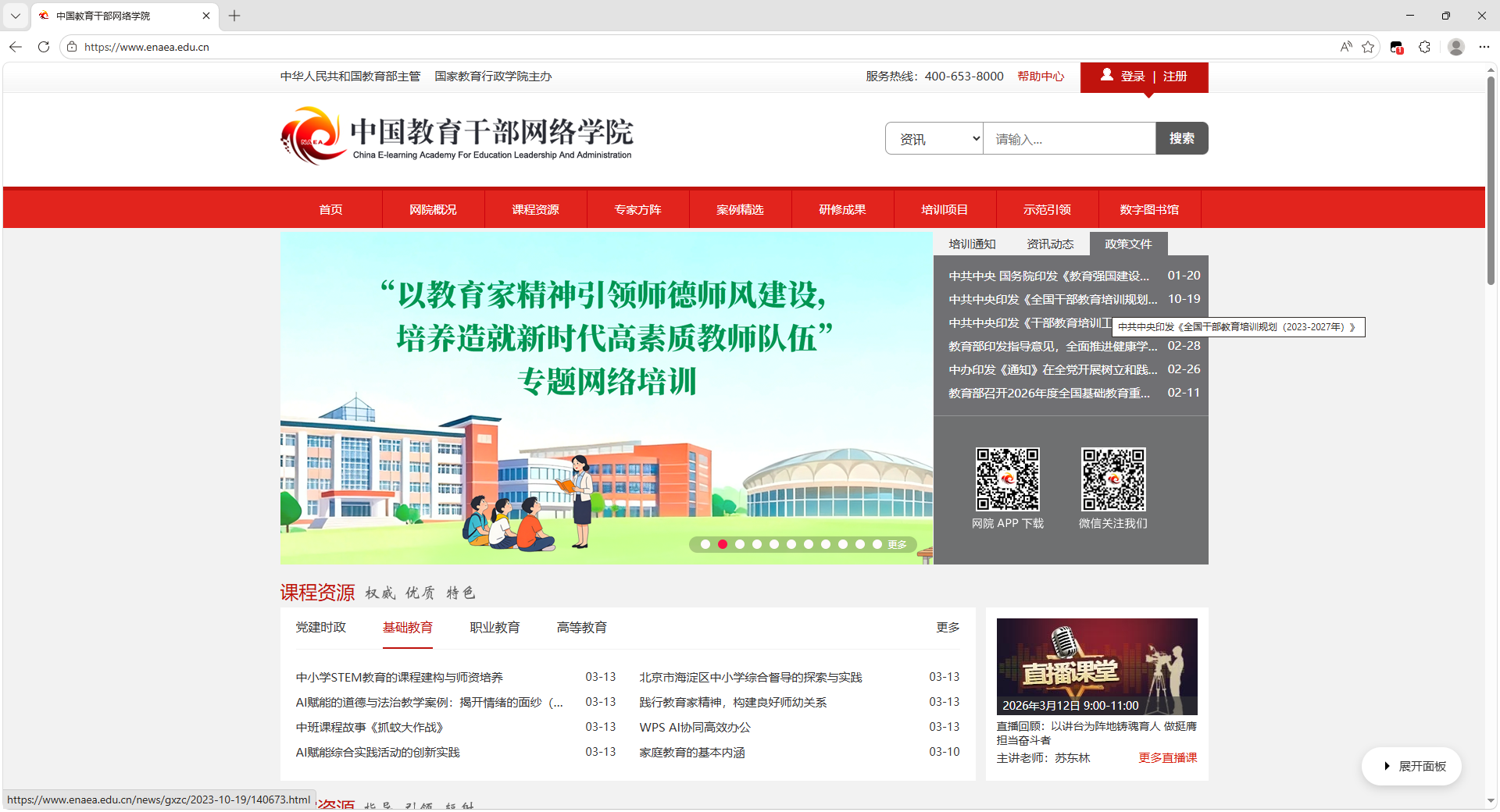Open 课程资源 in the navigation bar
The image size is (1500, 812).
point(535,209)
